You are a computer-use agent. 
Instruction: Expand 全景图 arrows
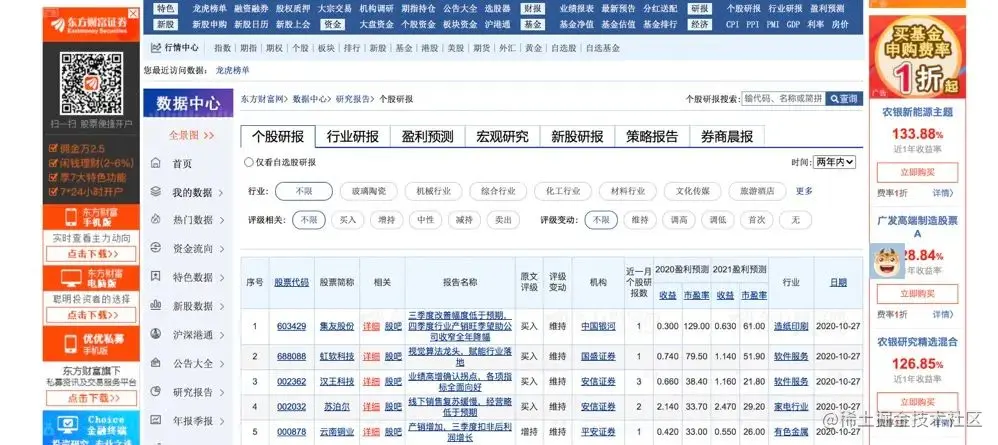(x=209, y=136)
